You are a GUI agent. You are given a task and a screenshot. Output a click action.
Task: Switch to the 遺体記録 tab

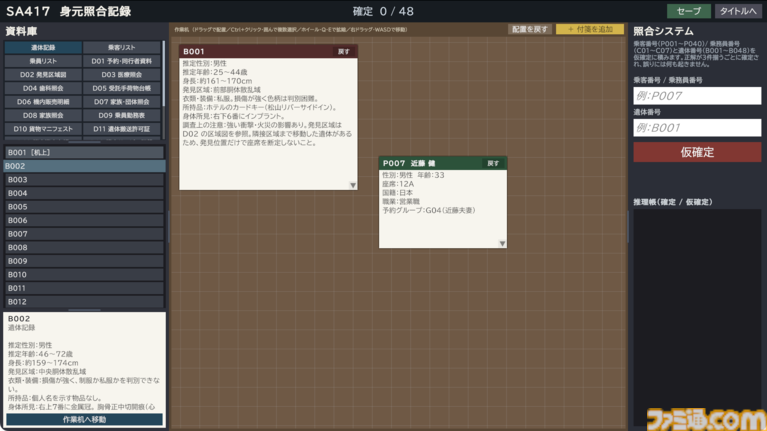click(43, 47)
